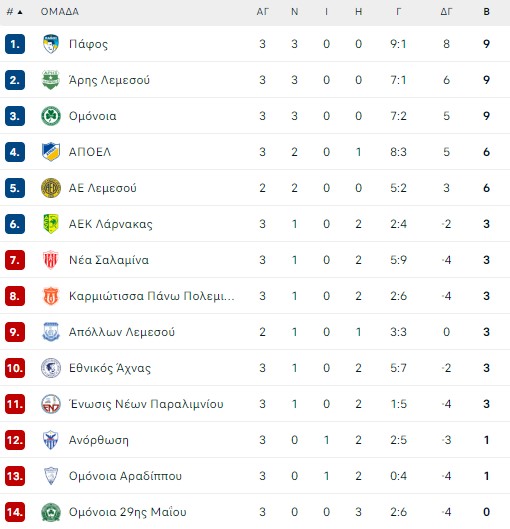
Task: Click the rank 14 red position badge
Action: pyautogui.click(x=15, y=512)
